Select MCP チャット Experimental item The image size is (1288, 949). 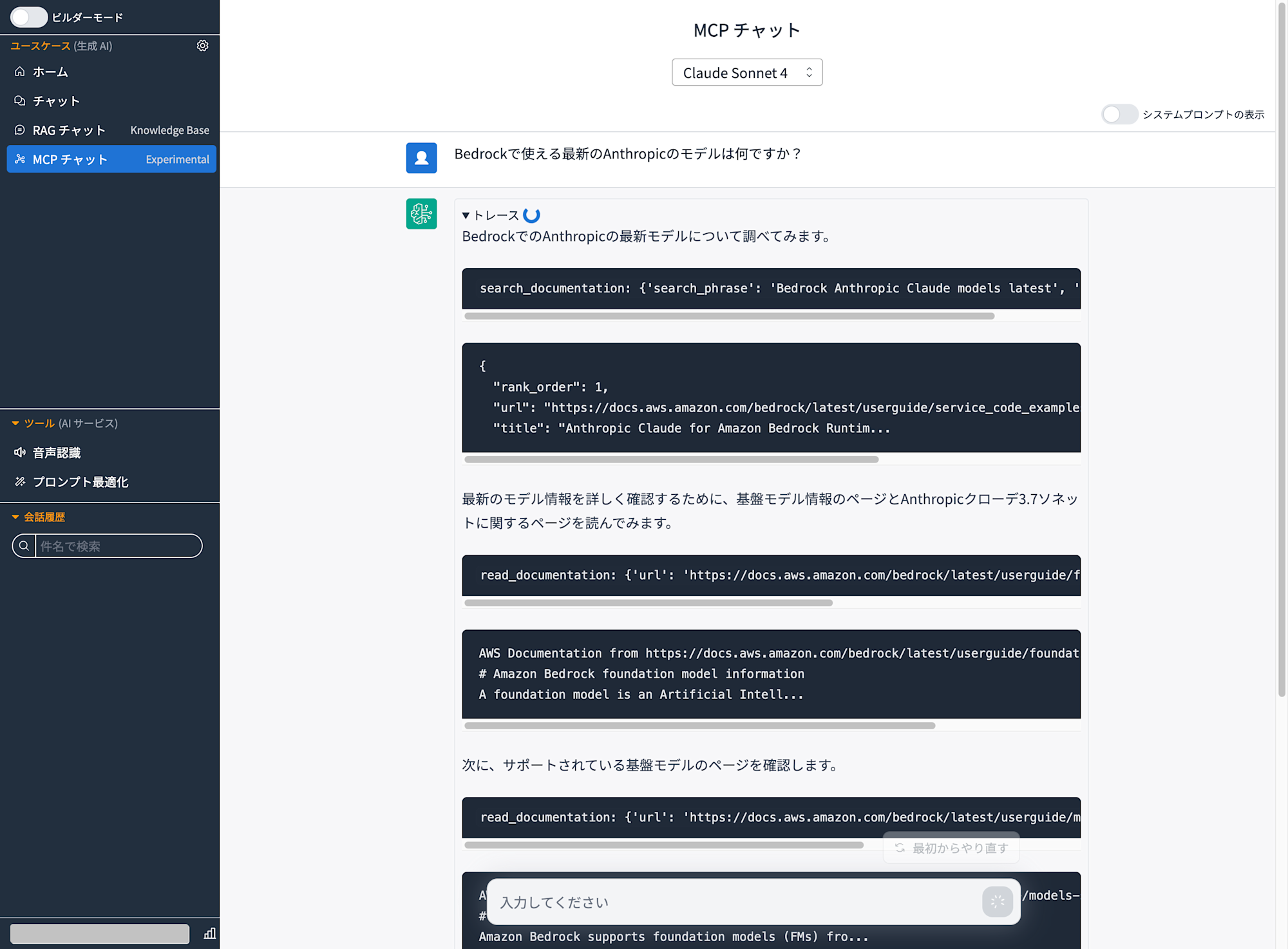[111, 159]
